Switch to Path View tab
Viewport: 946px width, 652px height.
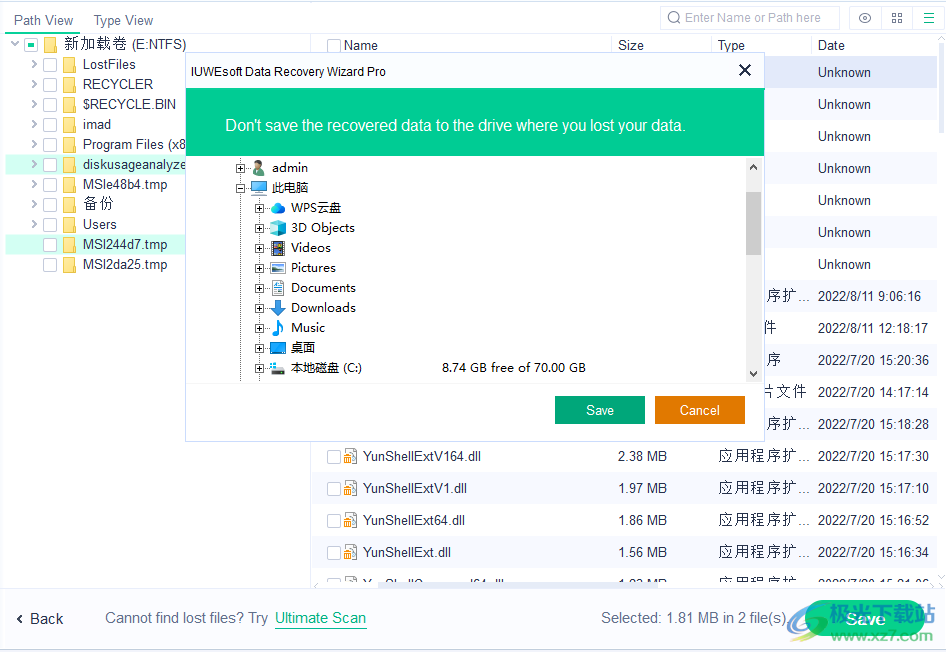(x=43, y=21)
